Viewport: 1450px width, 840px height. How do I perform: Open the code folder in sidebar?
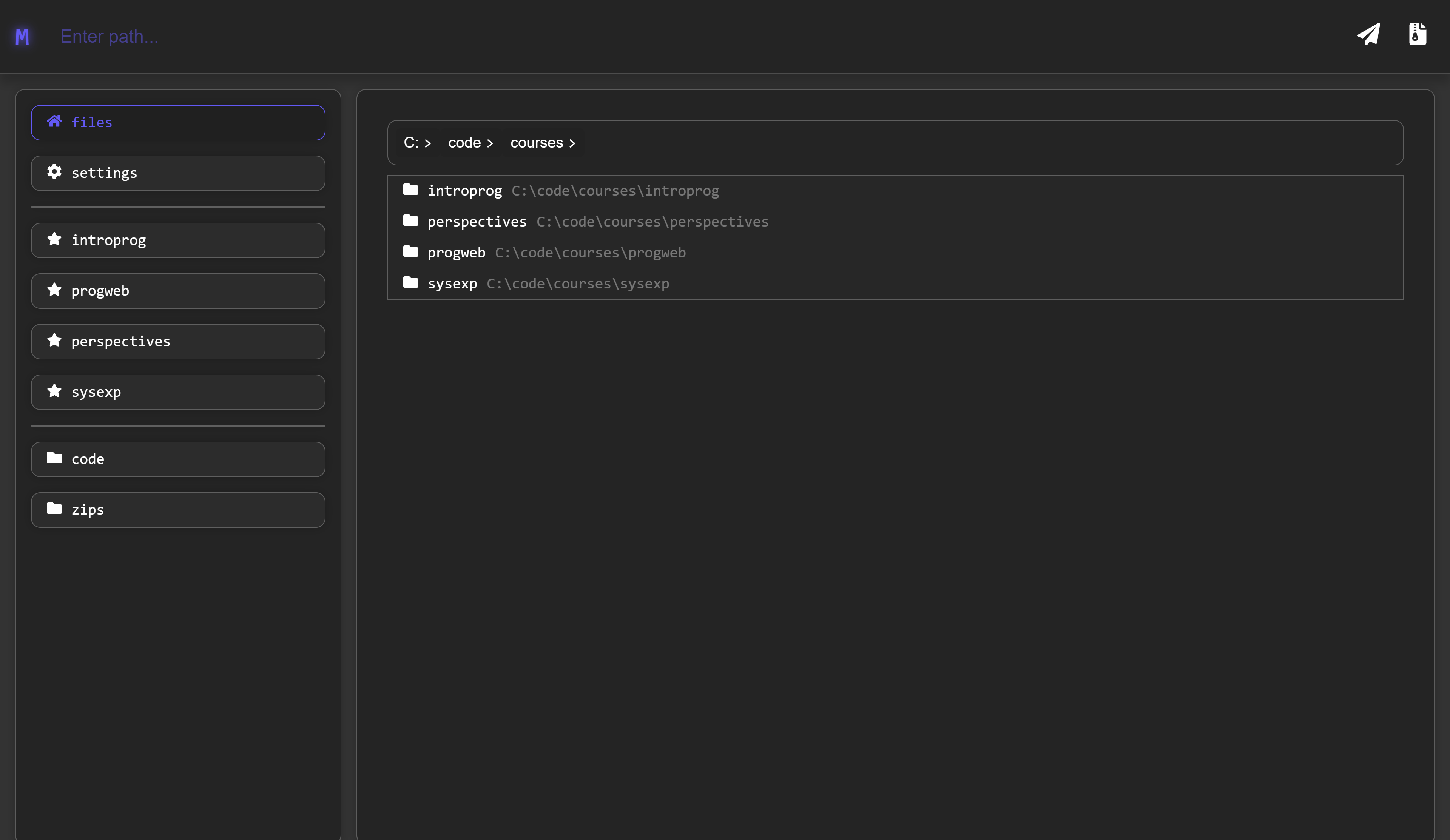tap(178, 460)
